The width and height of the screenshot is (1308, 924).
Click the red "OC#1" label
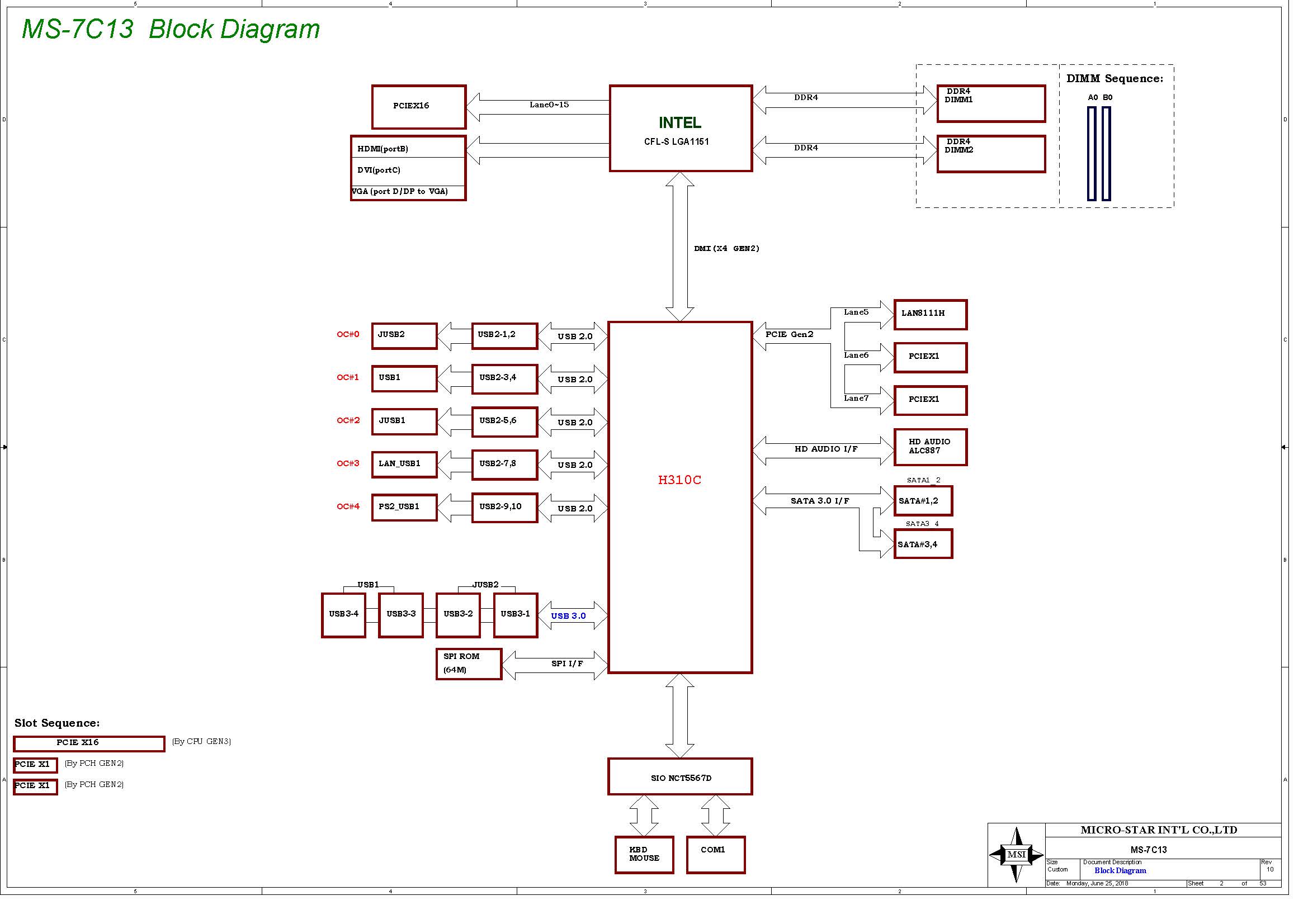point(348,377)
